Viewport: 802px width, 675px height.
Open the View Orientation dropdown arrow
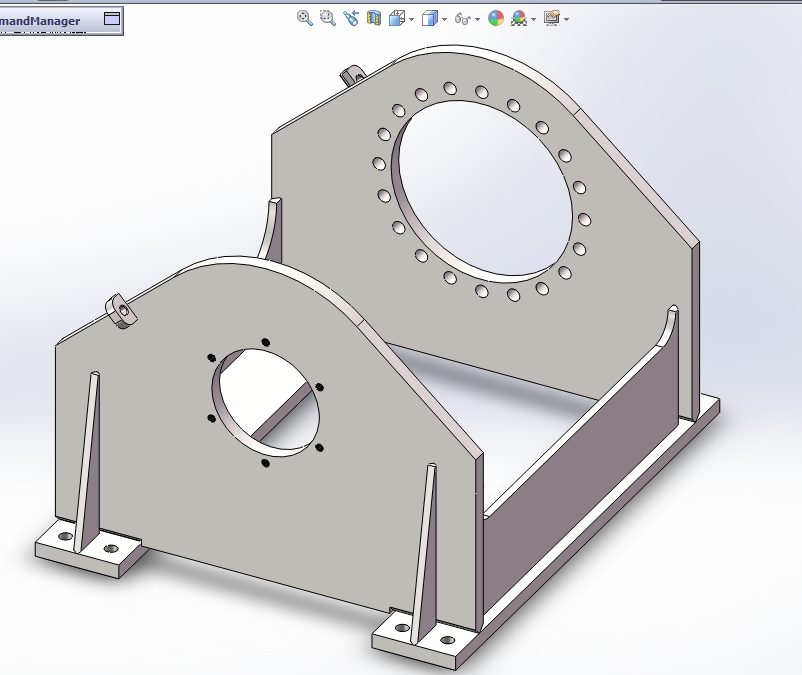coord(412,20)
